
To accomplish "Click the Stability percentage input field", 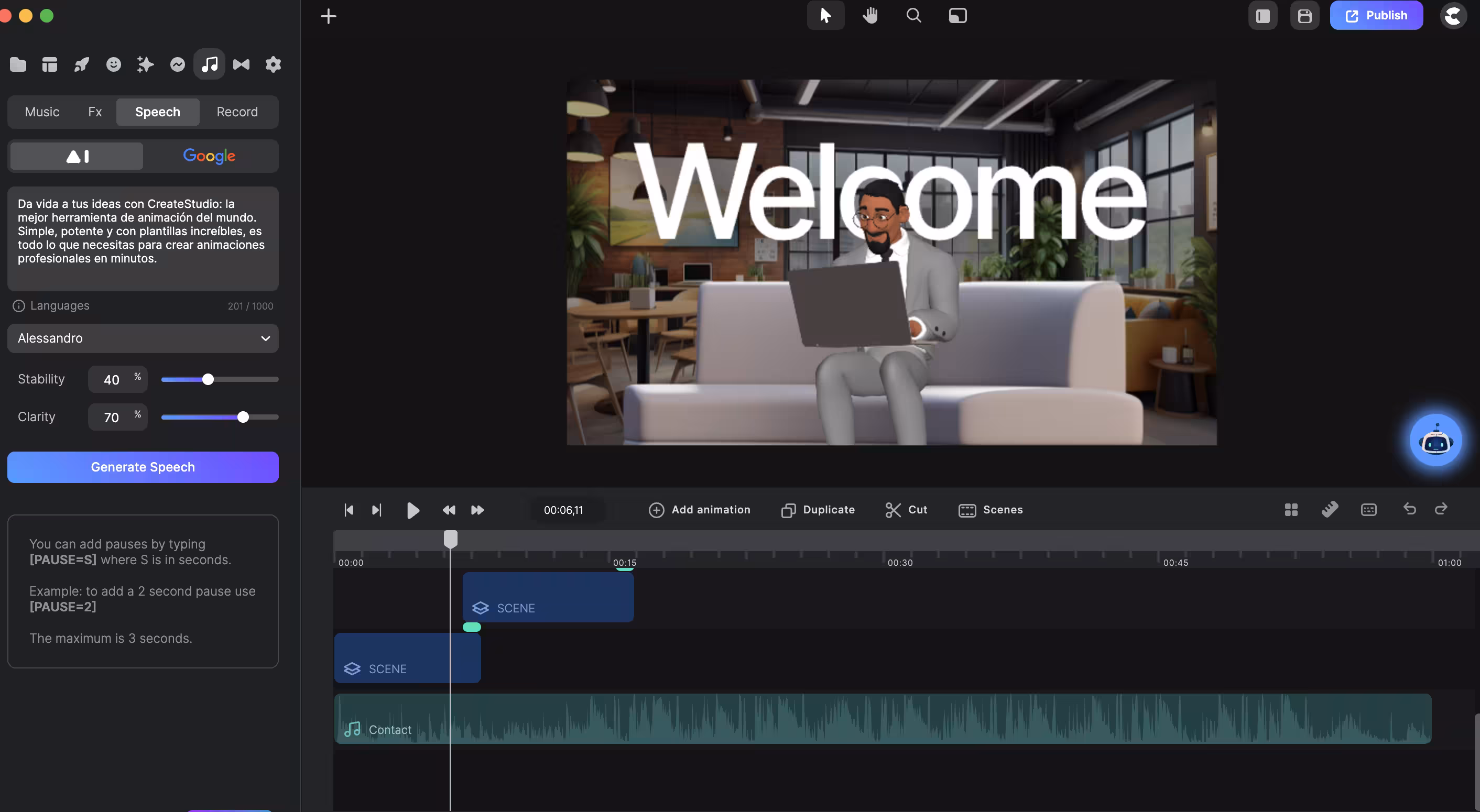I will pyautogui.click(x=118, y=380).
